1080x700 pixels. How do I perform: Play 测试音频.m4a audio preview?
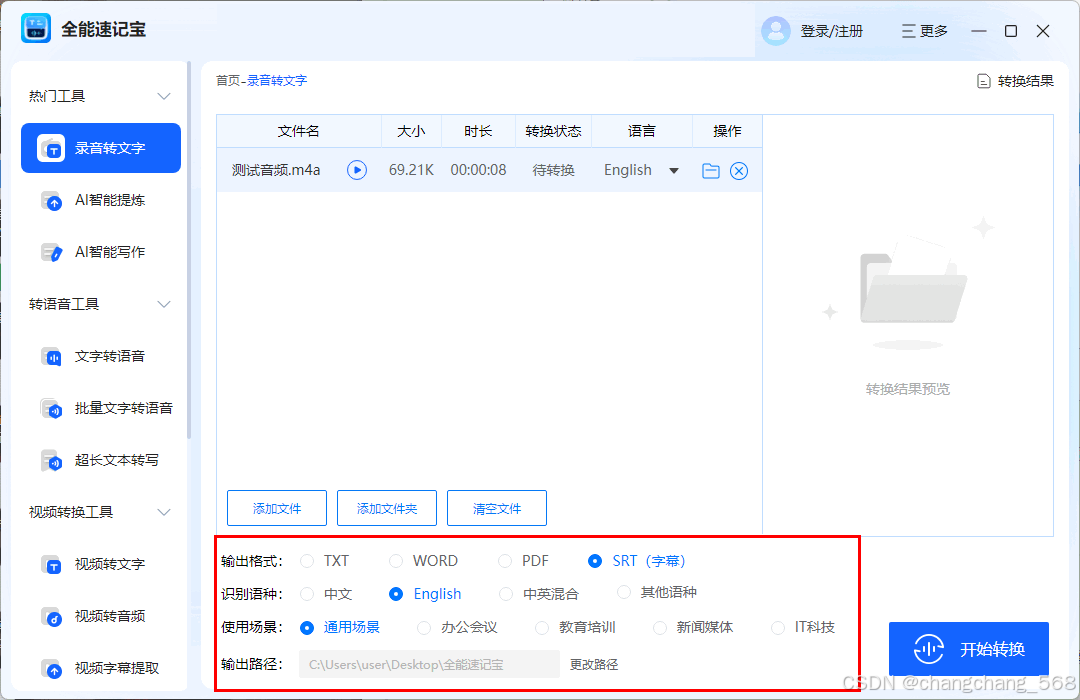[x=357, y=170]
